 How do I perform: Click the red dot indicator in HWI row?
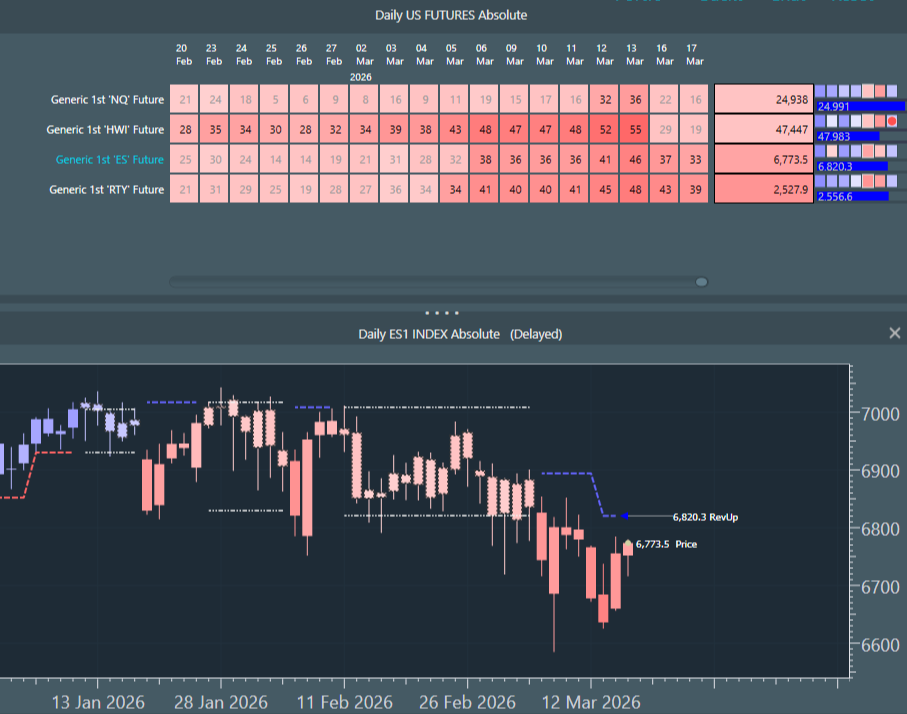pyautogui.click(x=892, y=121)
